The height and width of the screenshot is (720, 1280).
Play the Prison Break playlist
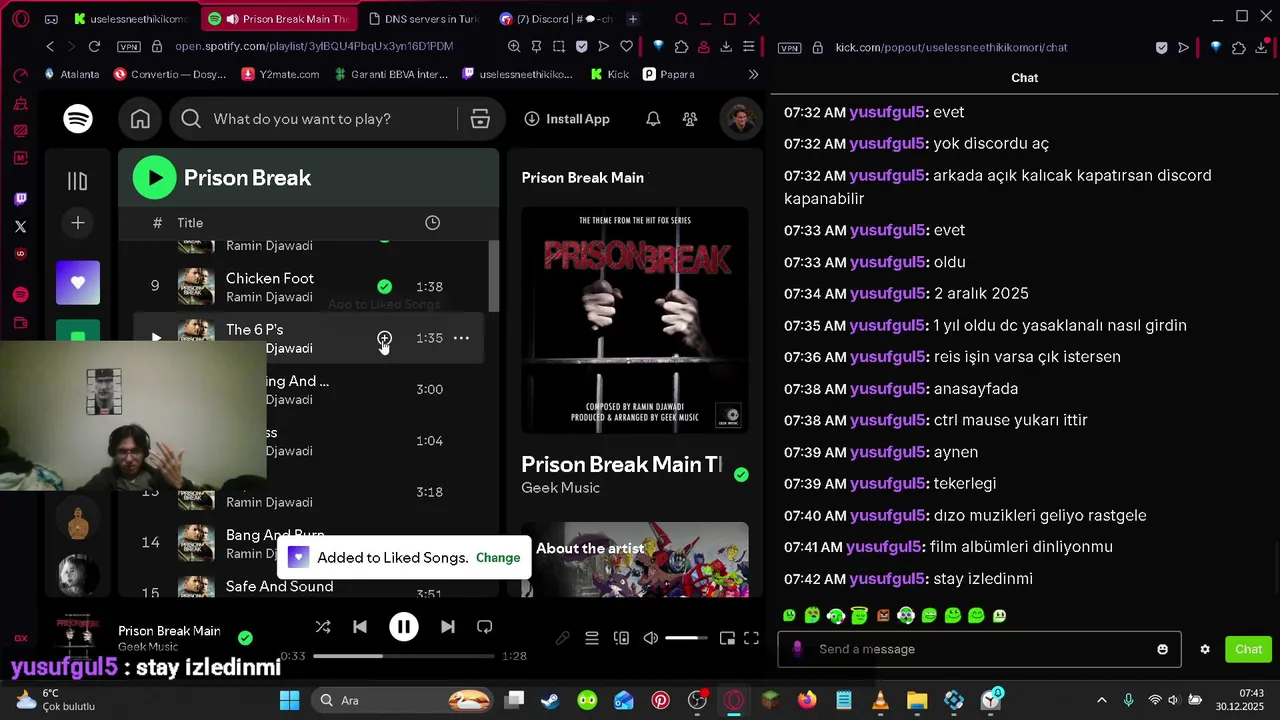154,178
